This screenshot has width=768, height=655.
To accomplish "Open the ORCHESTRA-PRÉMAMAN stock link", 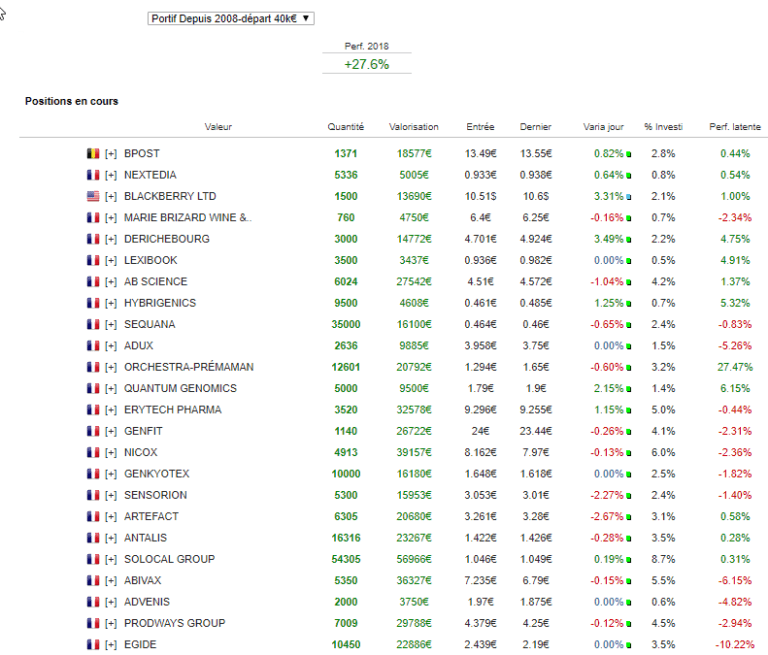I will point(188,367).
